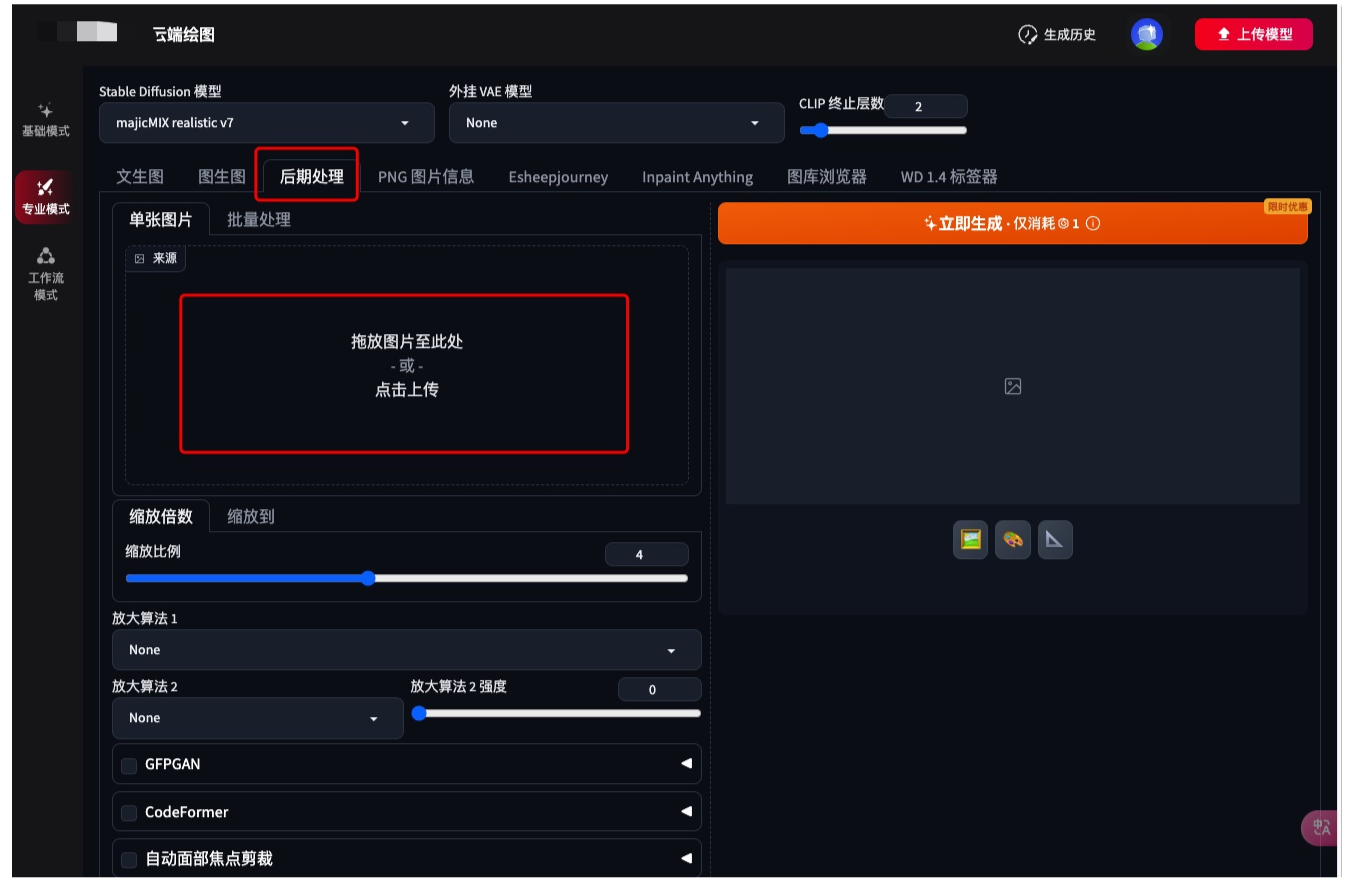This screenshot has width=1348, height=890.
Task: Click the triangle ruler extras icon
Action: click(x=1055, y=540)
